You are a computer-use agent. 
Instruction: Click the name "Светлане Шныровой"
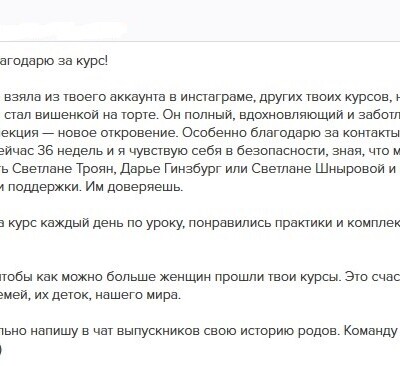(318, 169)
